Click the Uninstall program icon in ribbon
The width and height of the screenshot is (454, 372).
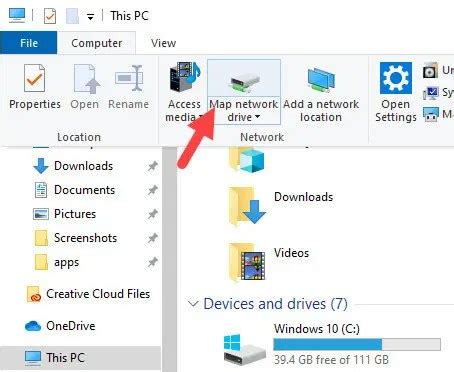click(430, 71)
